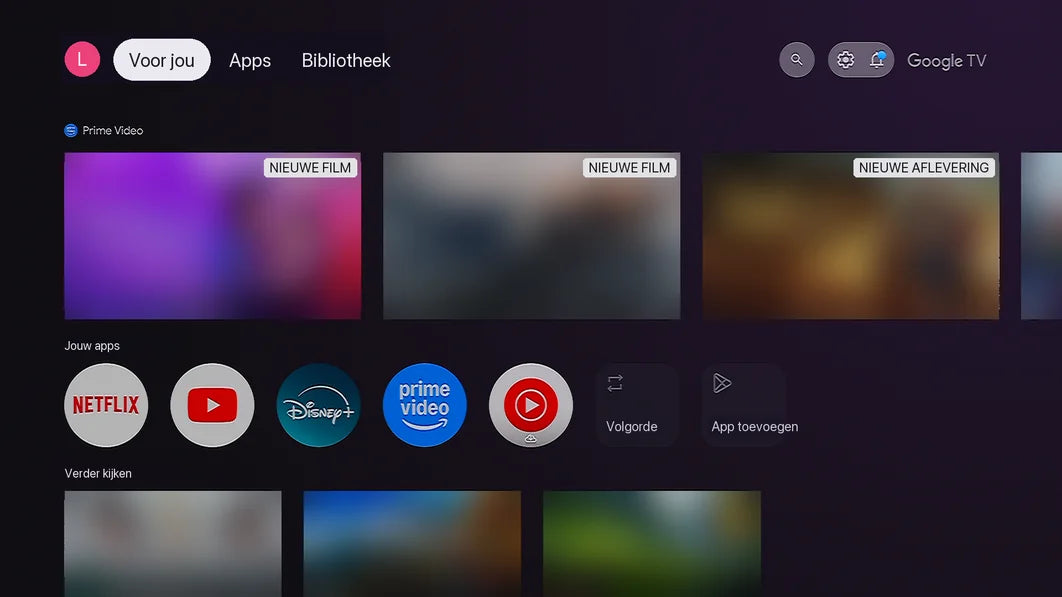1062x597 pixels.
Task: Open settings gear icon
Action: pyautogui.click(x=845, y=60)
